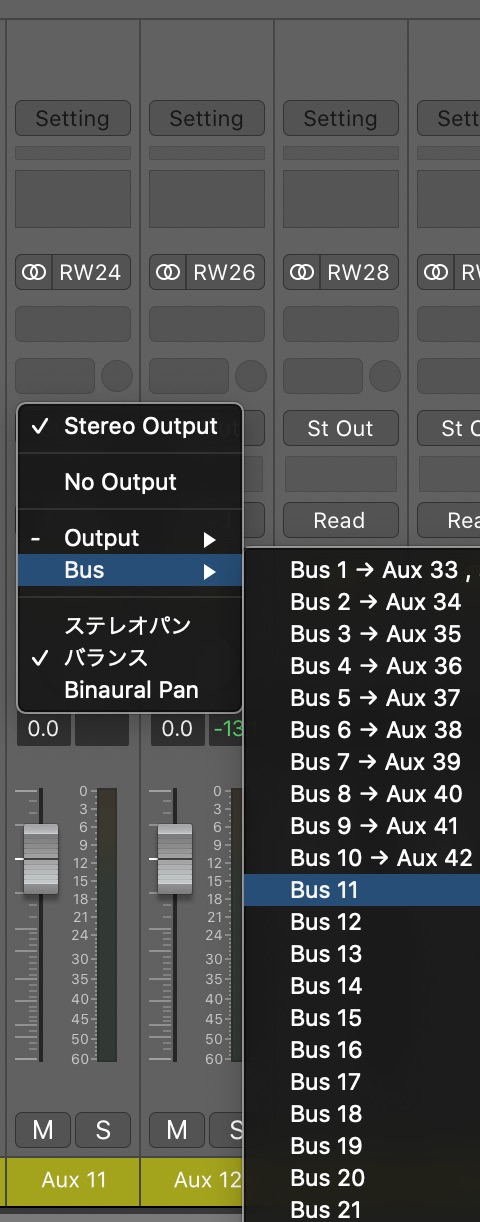Mute the Aux 11 channel

pyautogui.click(x=43, y=1130)
